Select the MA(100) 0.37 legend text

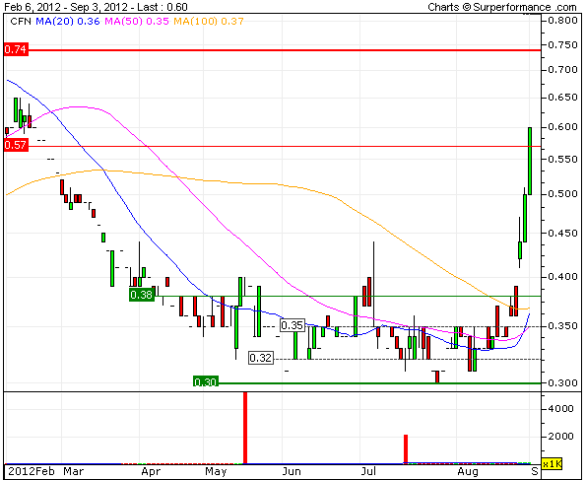pyautogui.click(x=209, y=21)
